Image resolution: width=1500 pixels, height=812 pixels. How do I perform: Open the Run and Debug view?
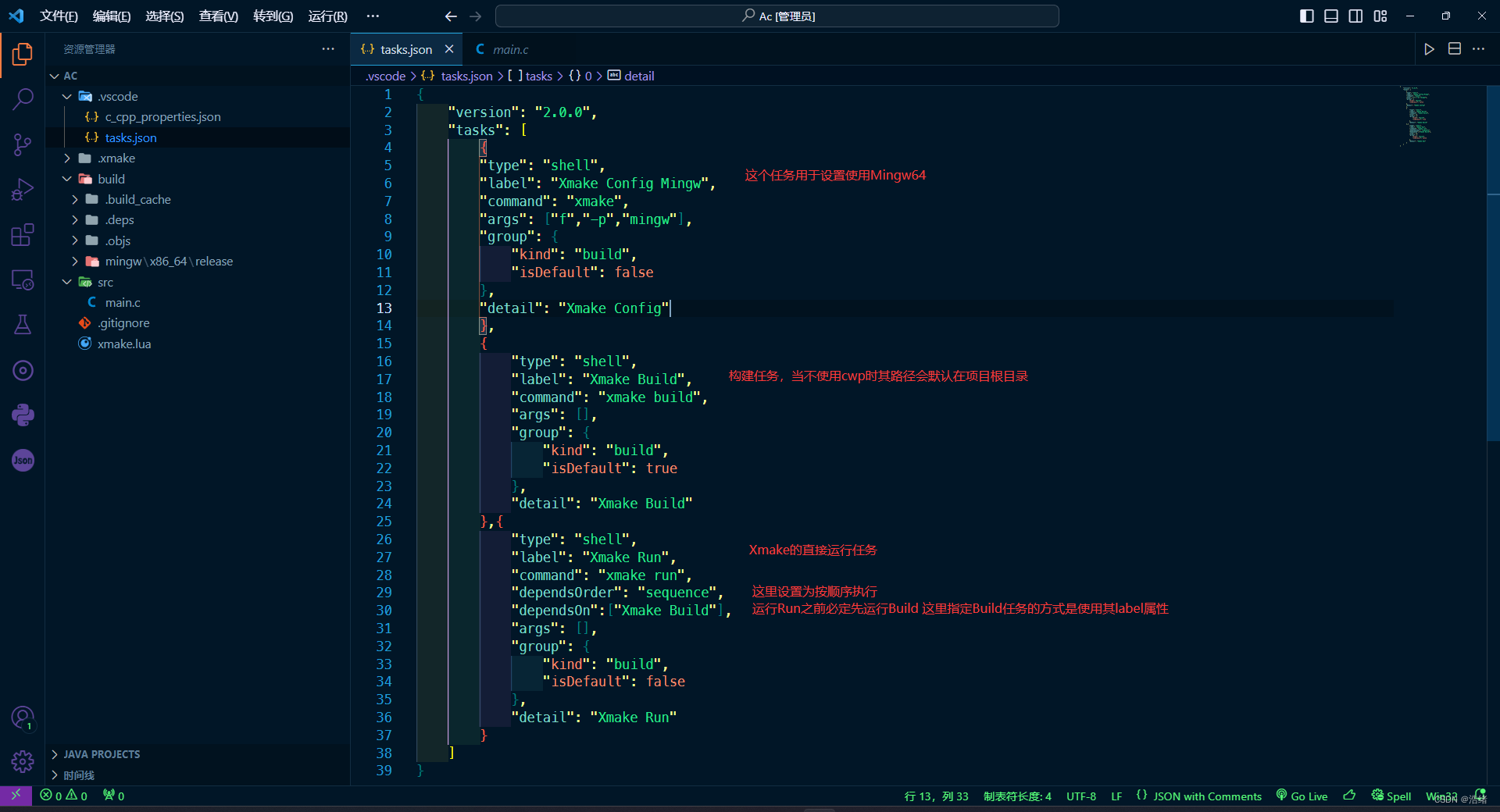point(23,189)
